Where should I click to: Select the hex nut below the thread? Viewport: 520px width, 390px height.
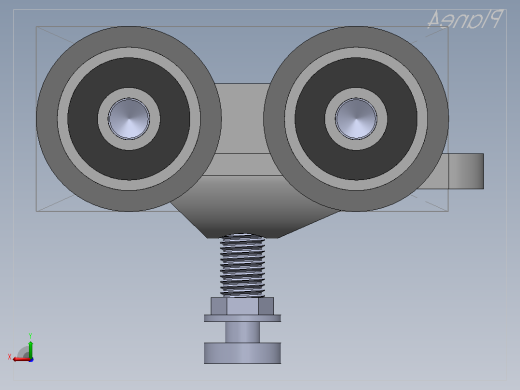(x=242, y=306)
